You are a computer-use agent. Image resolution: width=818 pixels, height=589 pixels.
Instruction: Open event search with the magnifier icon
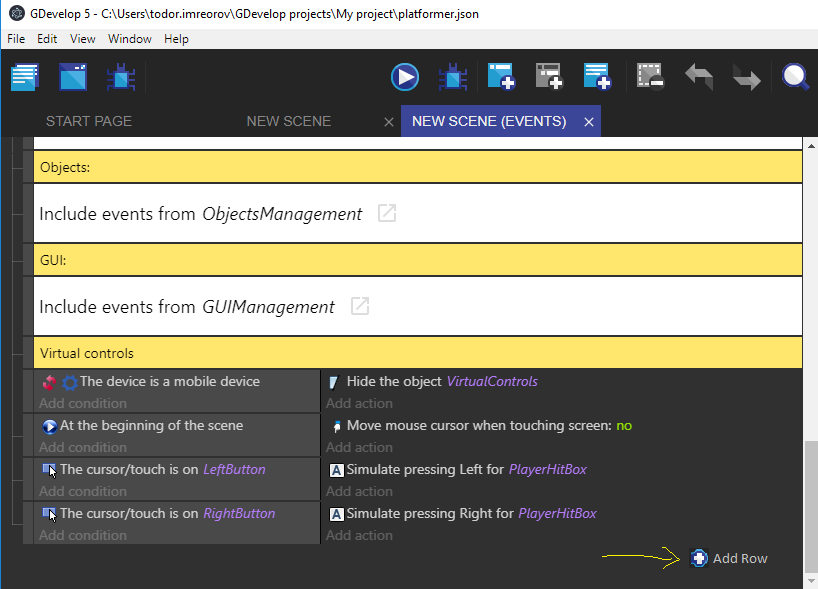(x=795, y=76)
